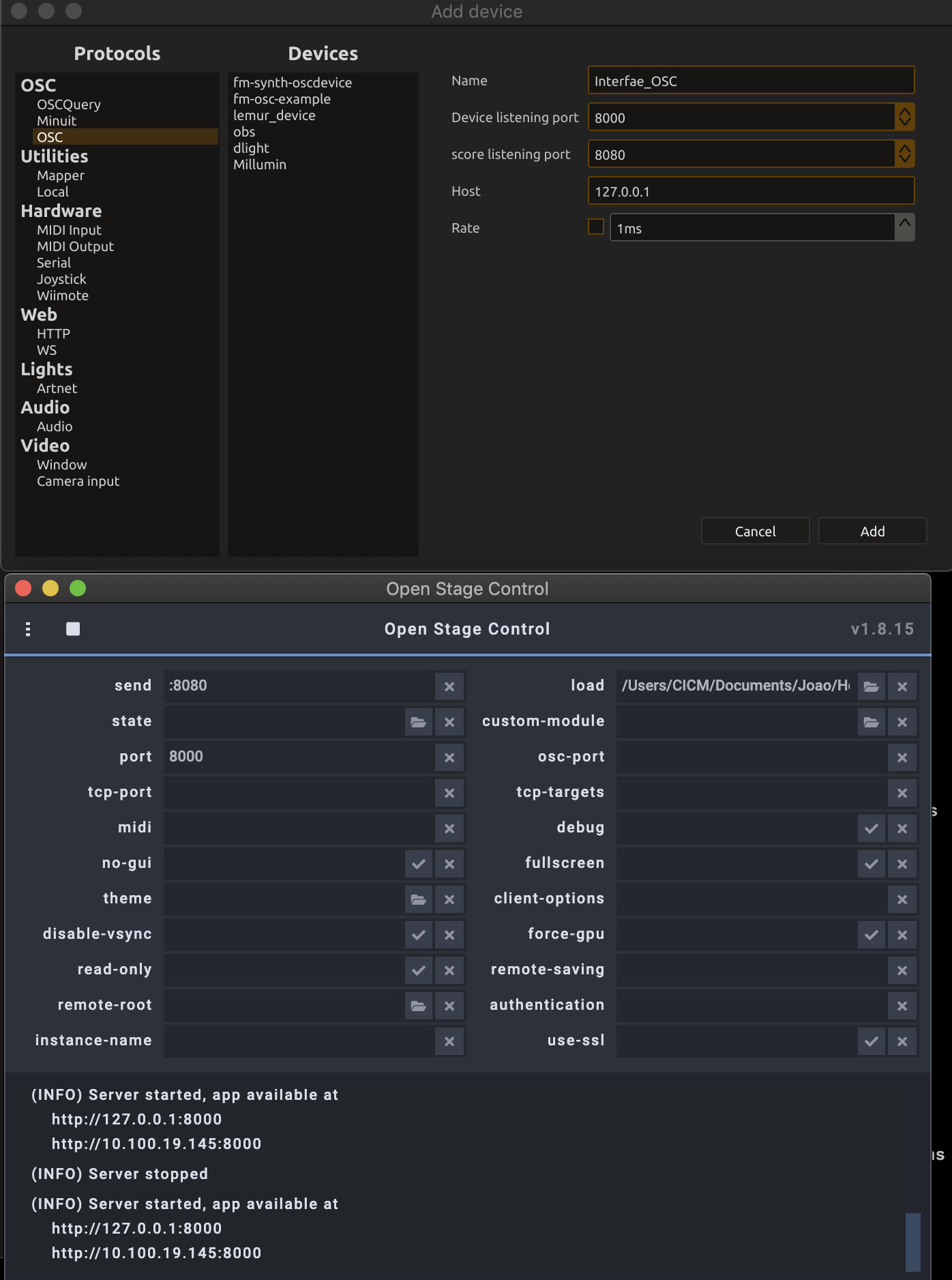952x1280 pixels.
Task: Open the http://10.100.19.145:8000 link in latest log
Action: [156, 1253]
